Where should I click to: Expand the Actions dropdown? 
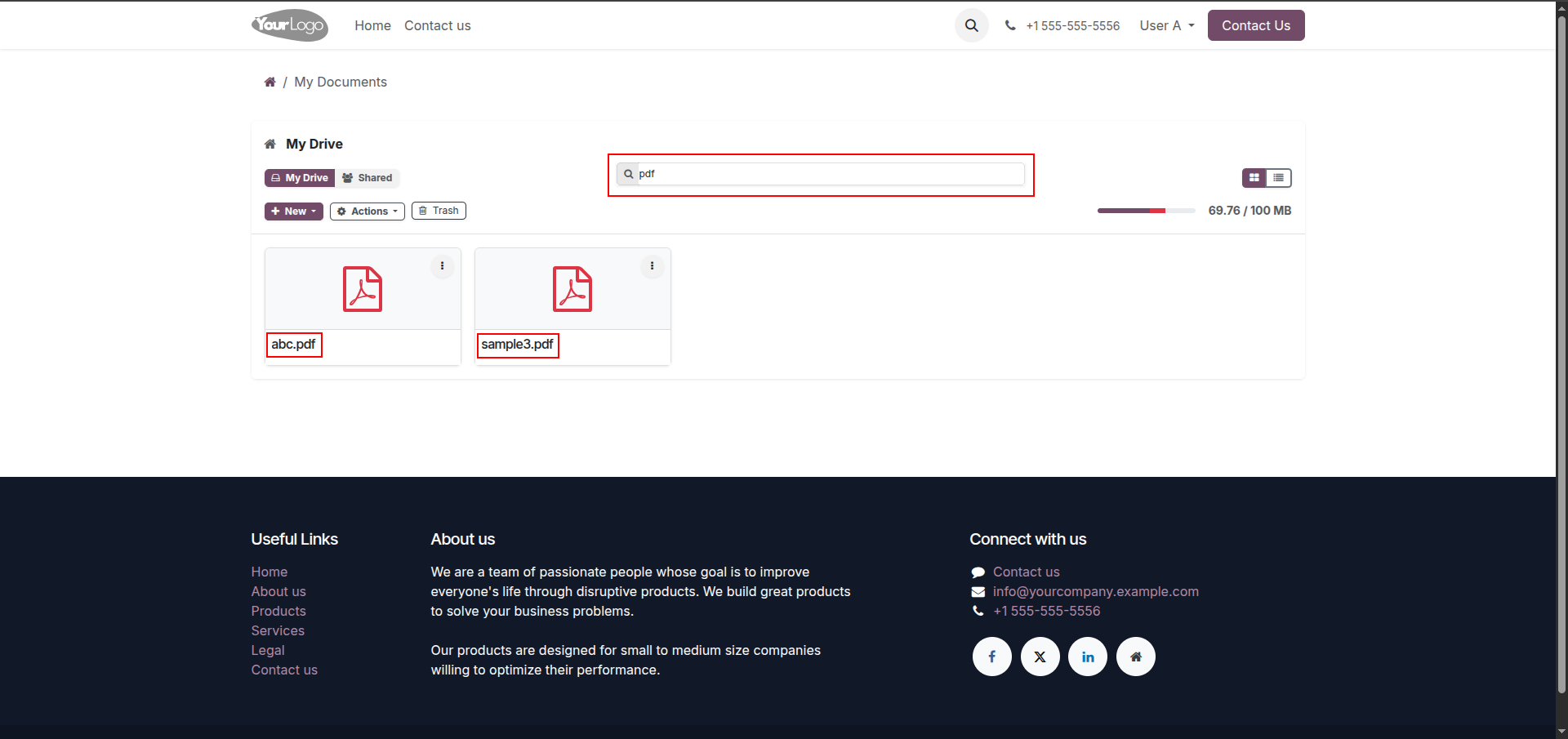click(x=367, y=211)
